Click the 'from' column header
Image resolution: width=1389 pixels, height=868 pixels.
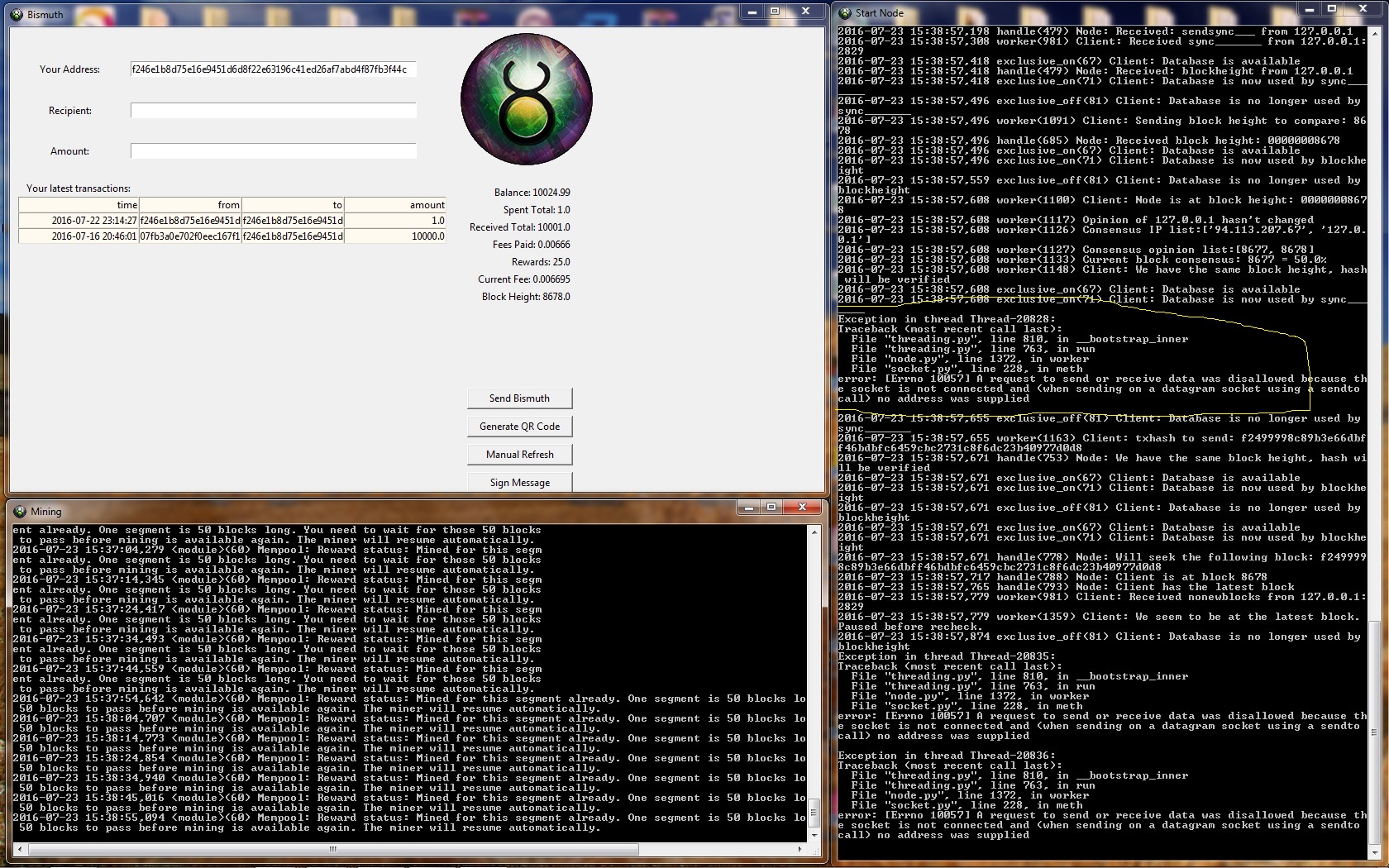coord(190,205)
